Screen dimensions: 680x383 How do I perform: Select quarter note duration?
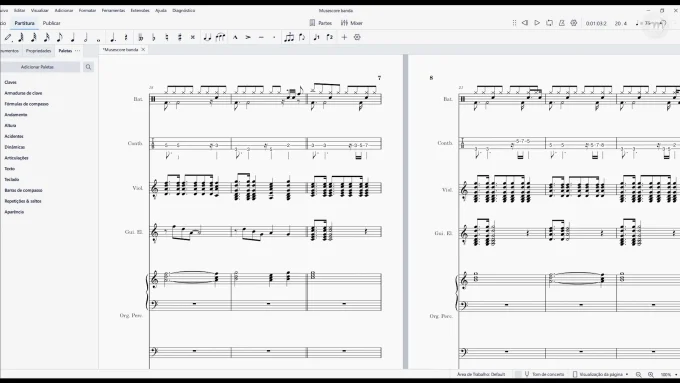(73, 37)
